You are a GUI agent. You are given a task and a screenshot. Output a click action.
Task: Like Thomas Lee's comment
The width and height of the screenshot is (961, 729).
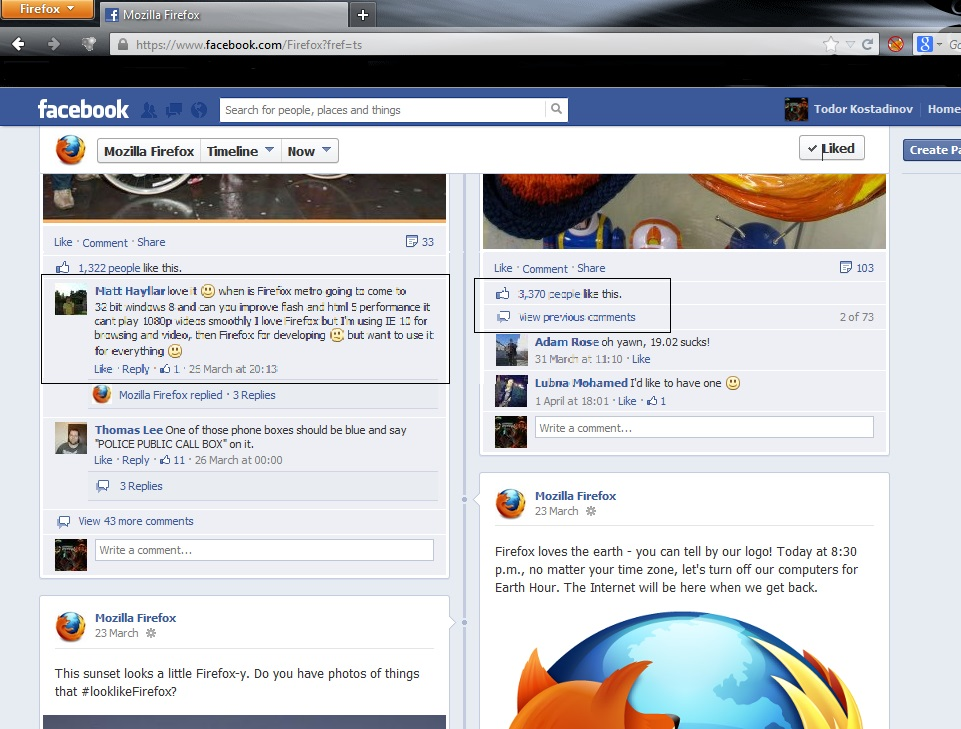103,460
